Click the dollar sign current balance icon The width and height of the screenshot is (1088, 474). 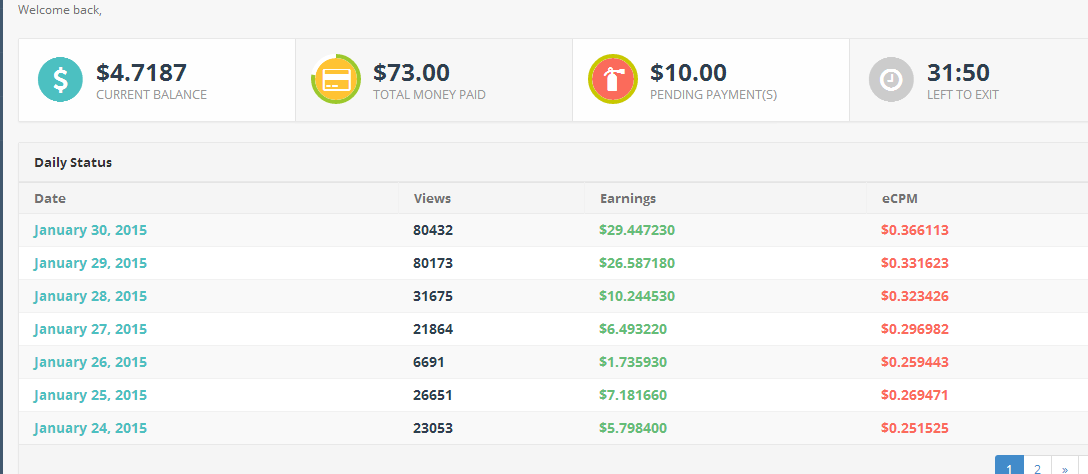60,80
